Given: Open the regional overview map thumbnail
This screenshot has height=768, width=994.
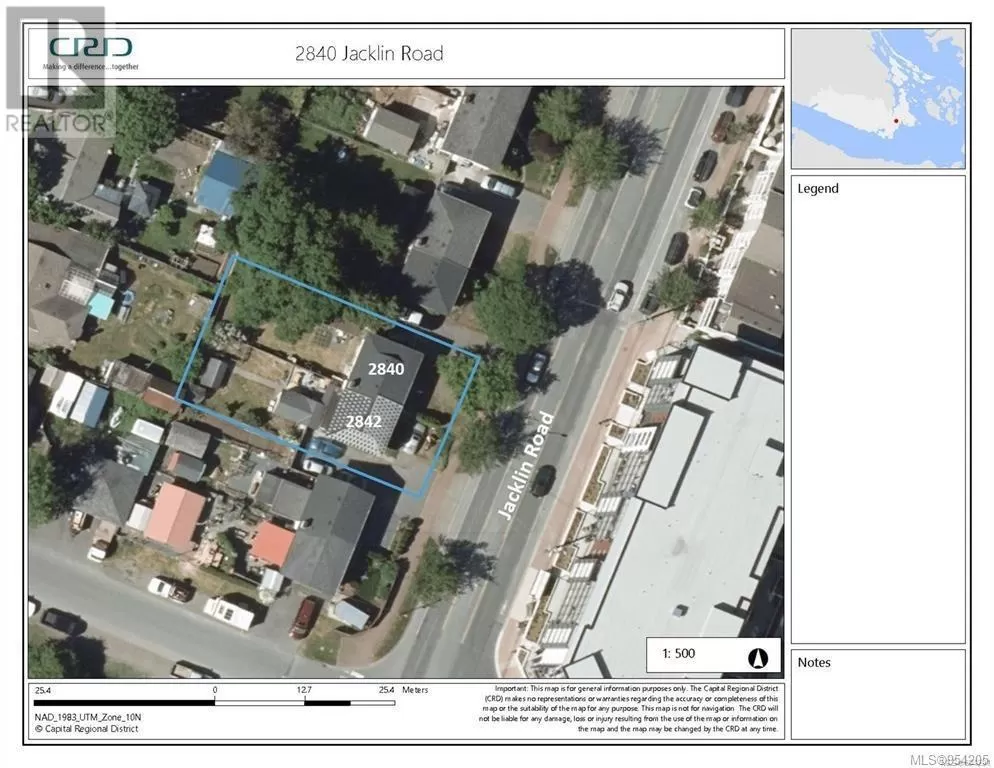Looking at the screenshot, I should pyautogui.click(x=878, y=98).
